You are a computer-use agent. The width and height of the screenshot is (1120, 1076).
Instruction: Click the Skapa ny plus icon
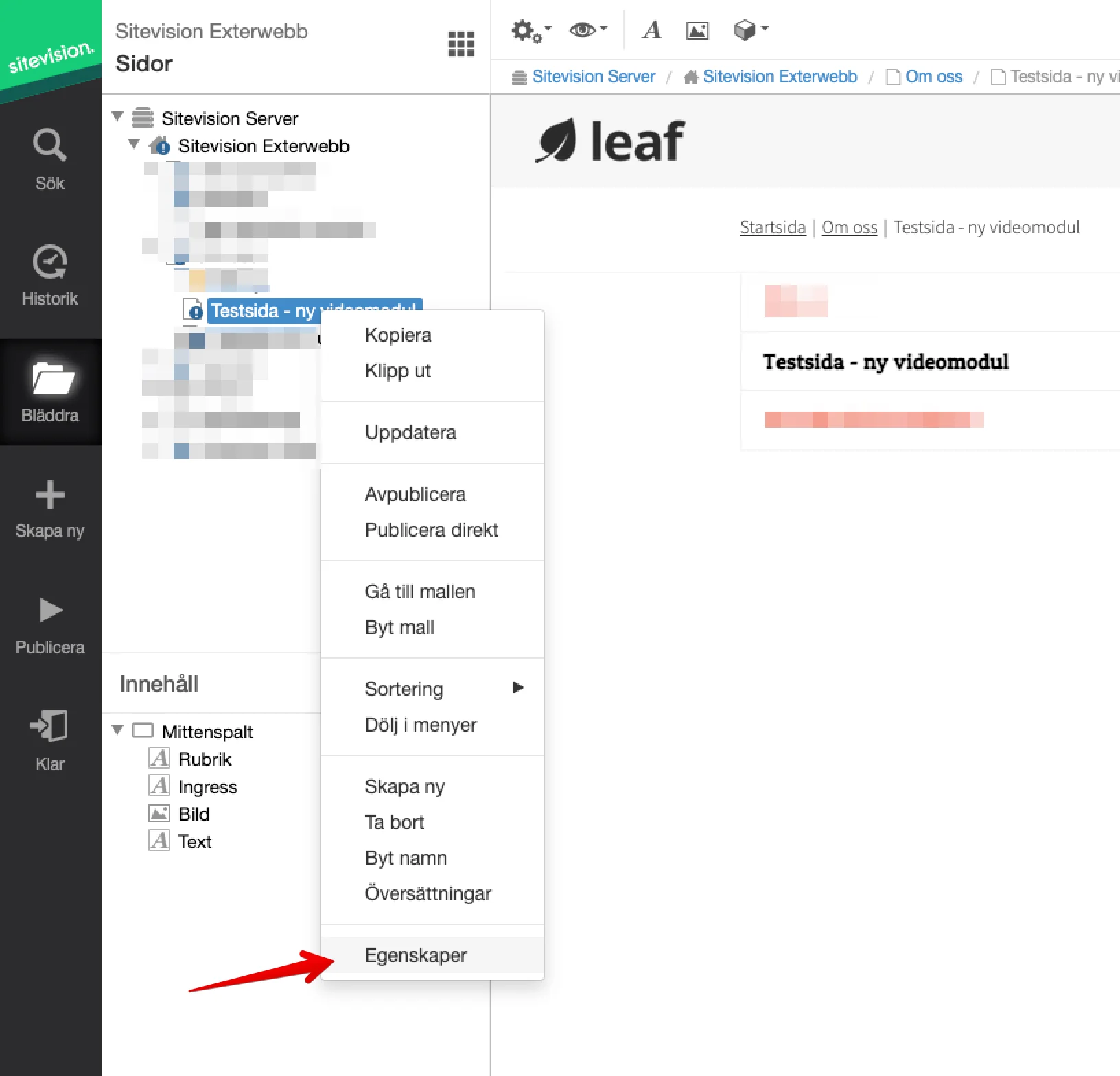pos(50,495)
